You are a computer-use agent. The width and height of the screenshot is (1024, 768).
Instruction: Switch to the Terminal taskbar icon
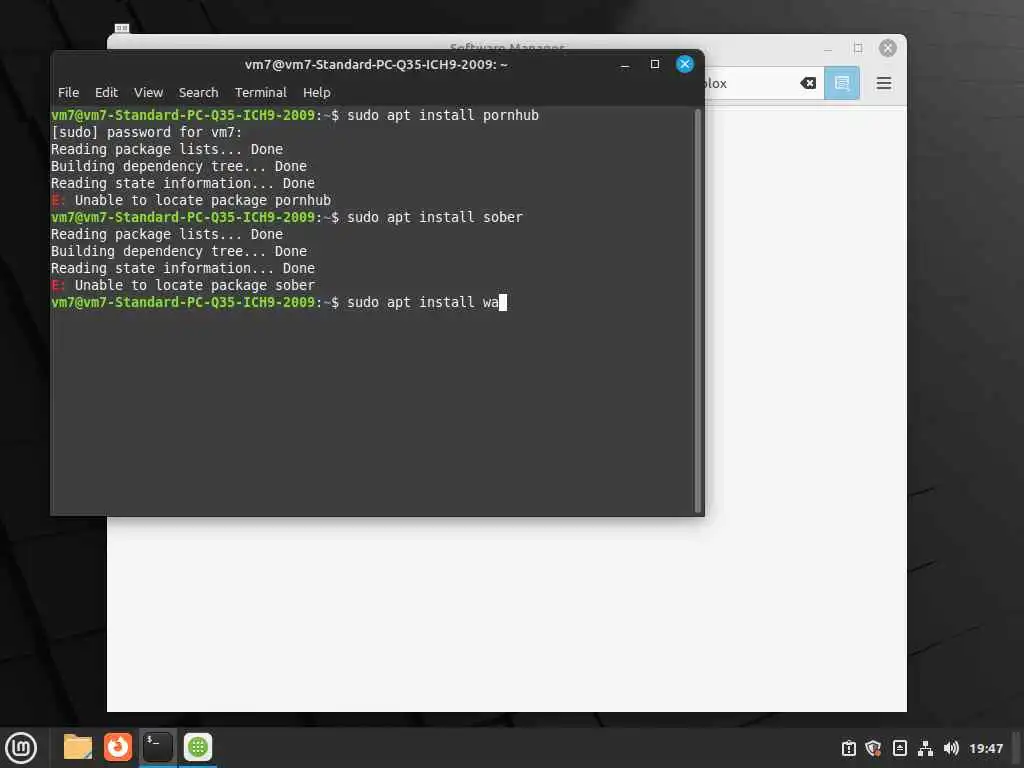[x=158, y=747]
